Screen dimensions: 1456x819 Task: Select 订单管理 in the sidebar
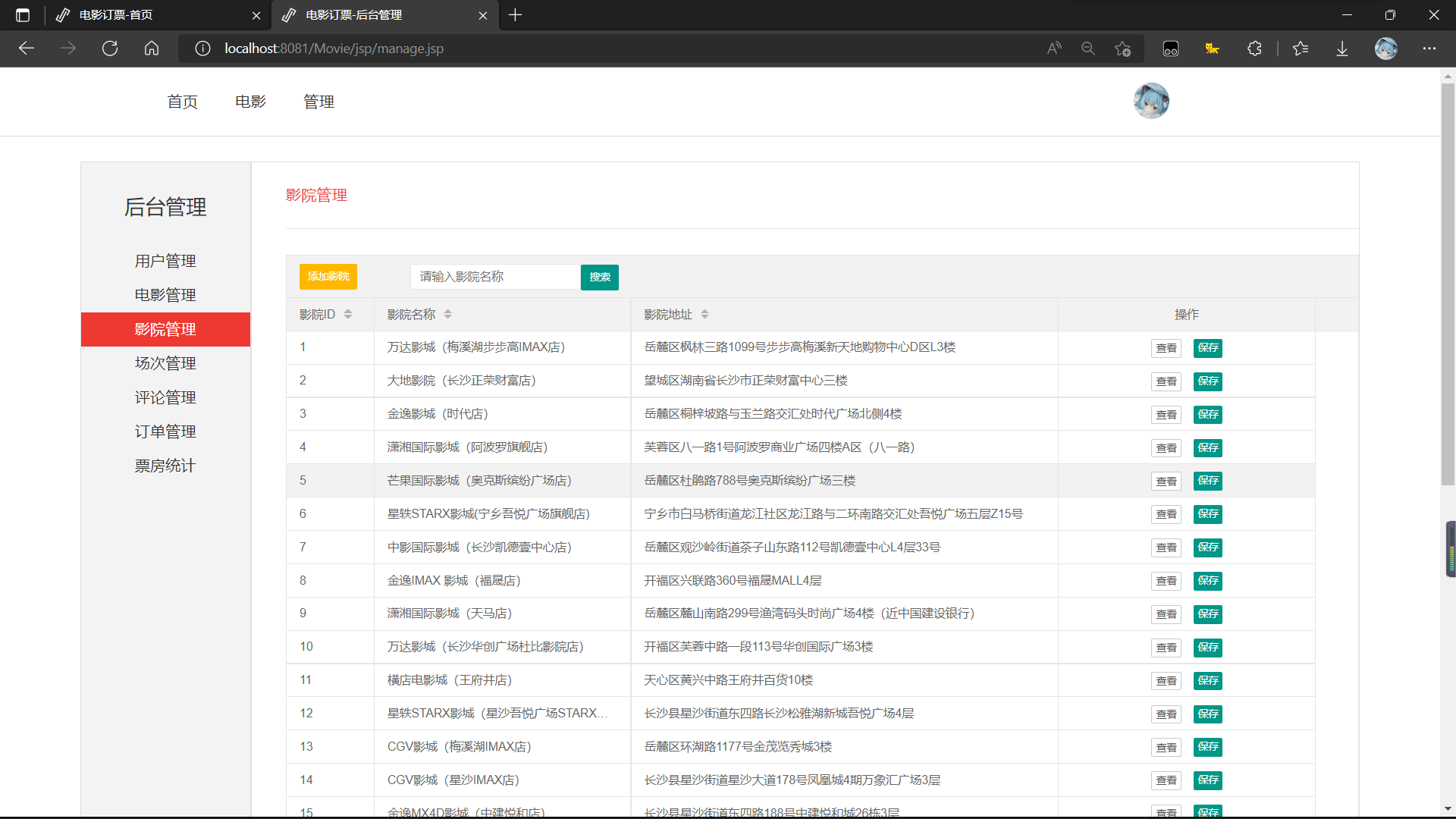click(x=165, y=431)
